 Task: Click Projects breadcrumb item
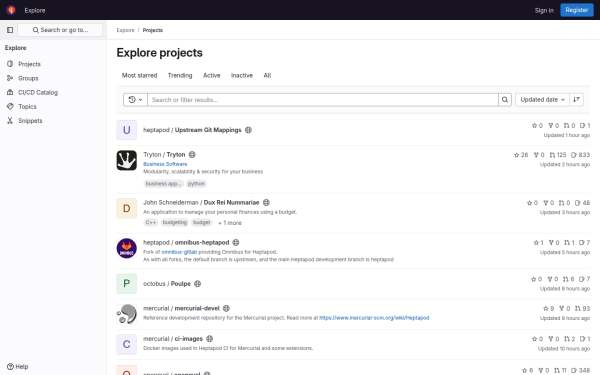(x=153, y=30)
